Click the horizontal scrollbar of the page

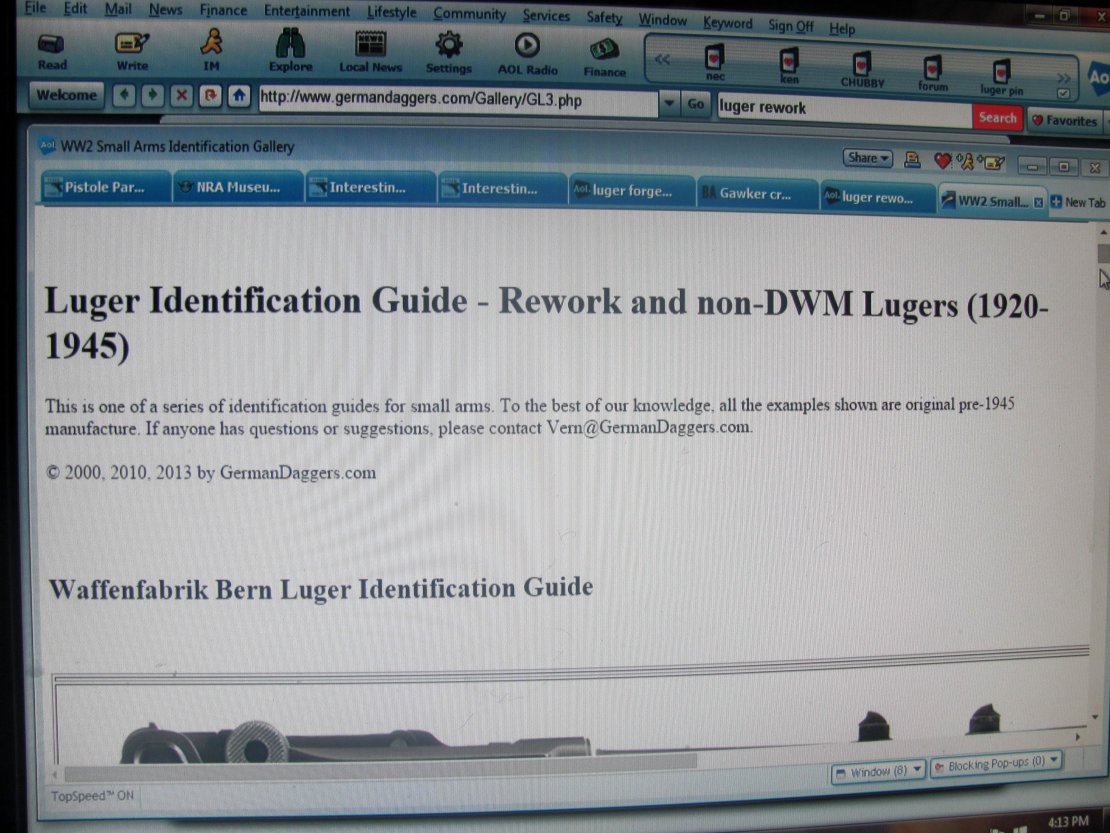pos(381,766)
